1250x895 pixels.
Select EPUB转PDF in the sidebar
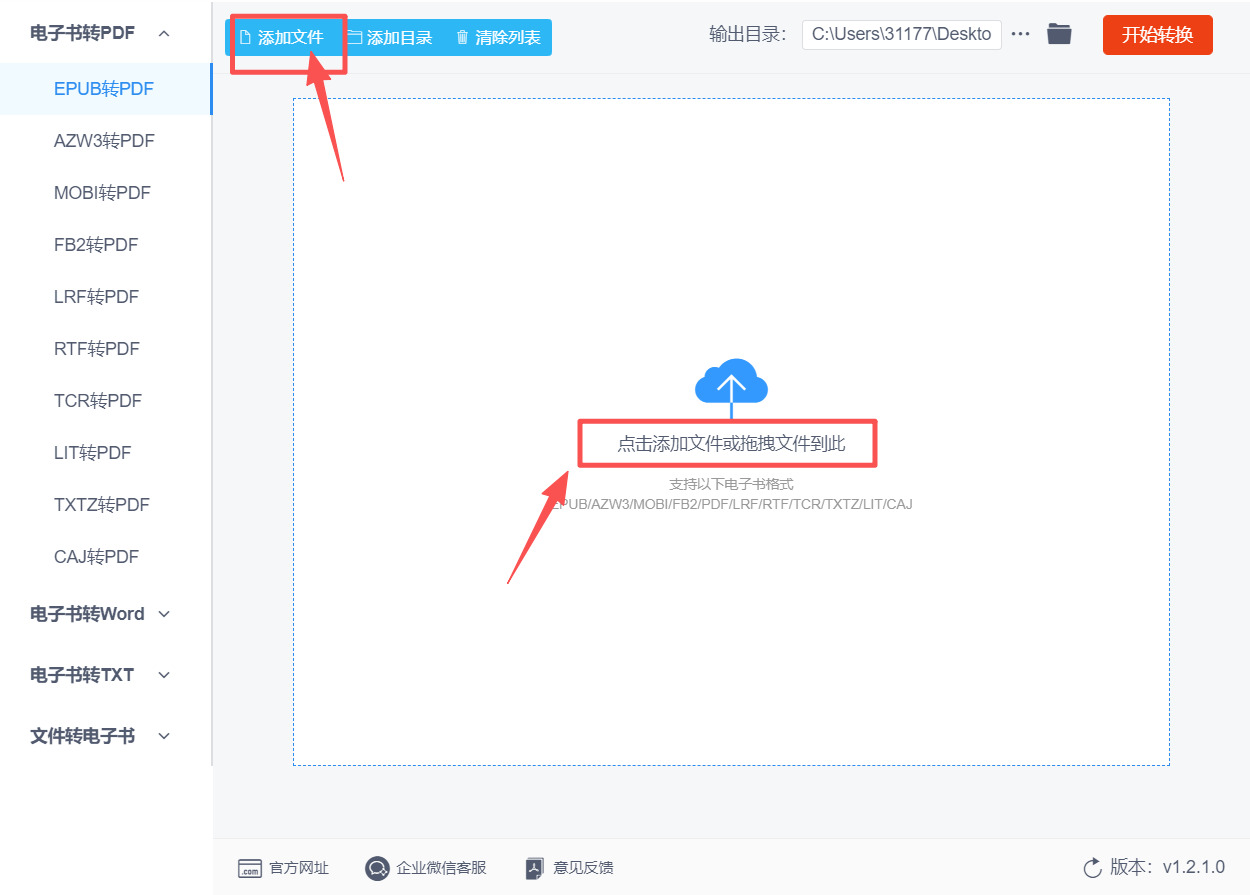pyautogui.click(x=105, y=89)
